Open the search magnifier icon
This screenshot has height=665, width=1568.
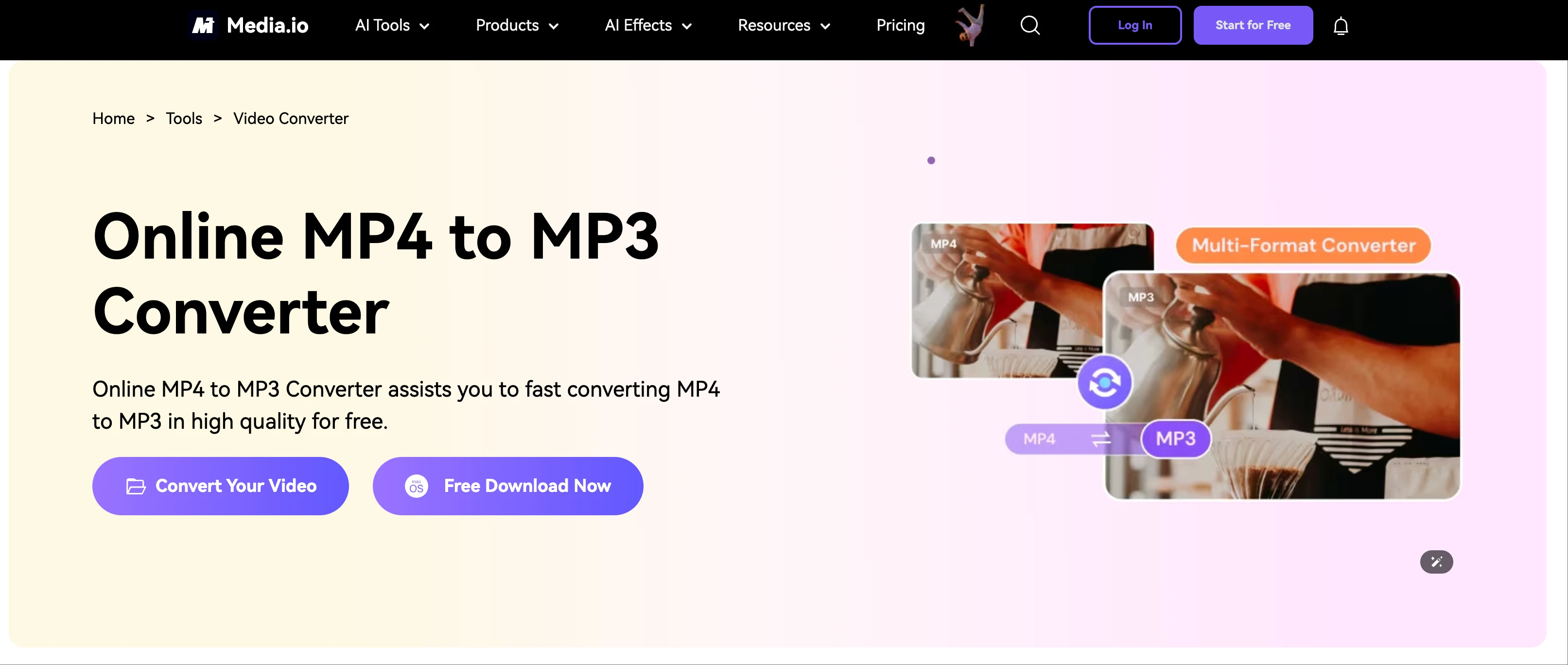1030,26
